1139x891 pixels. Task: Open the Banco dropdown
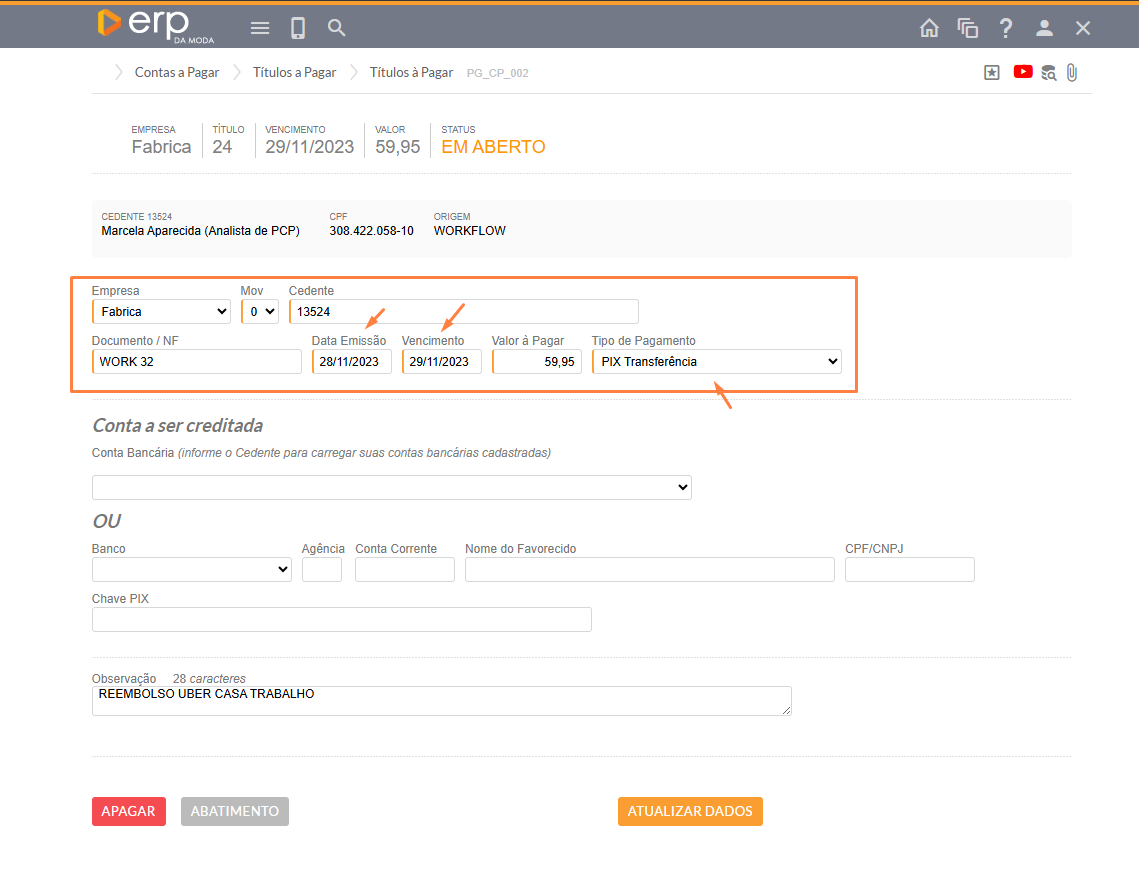191,570
